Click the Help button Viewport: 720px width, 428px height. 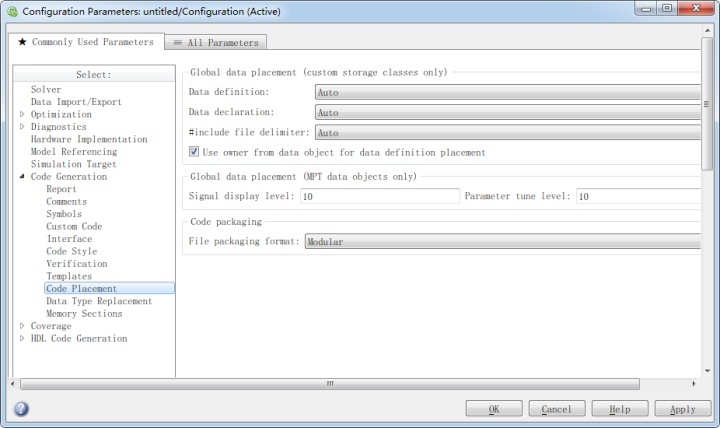619,409
